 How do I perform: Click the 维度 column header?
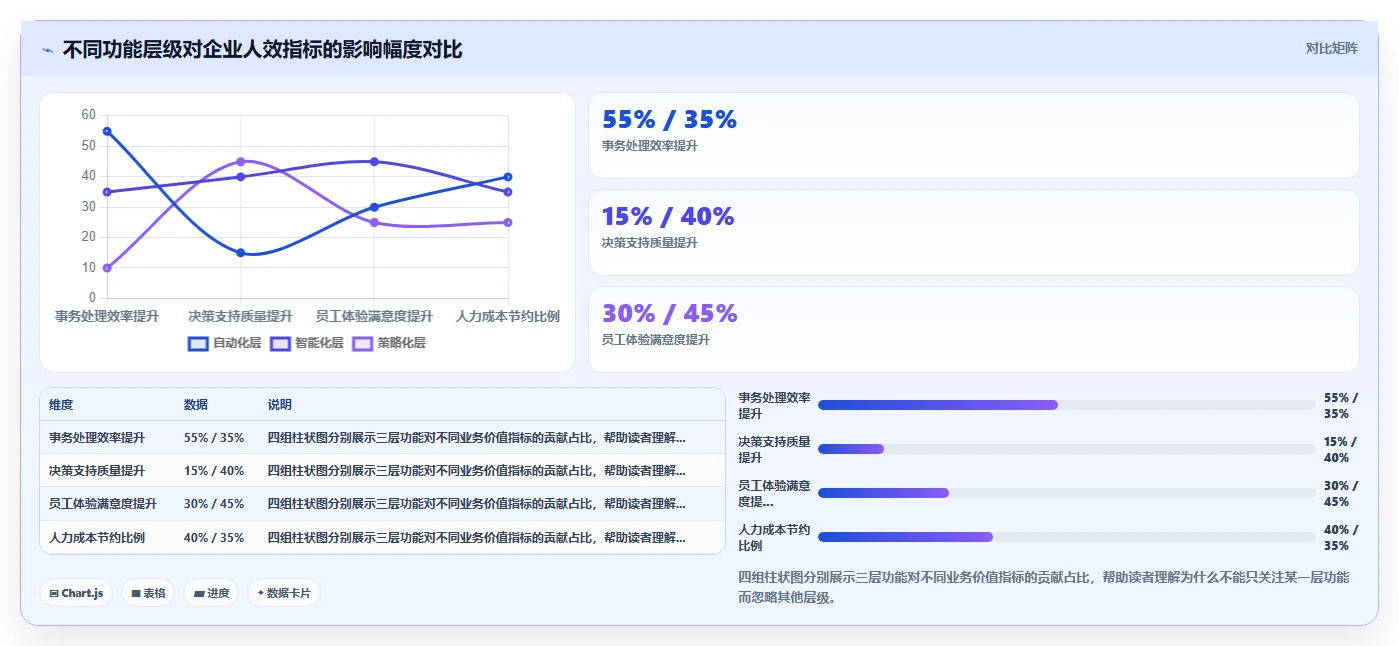click(61, 405)
